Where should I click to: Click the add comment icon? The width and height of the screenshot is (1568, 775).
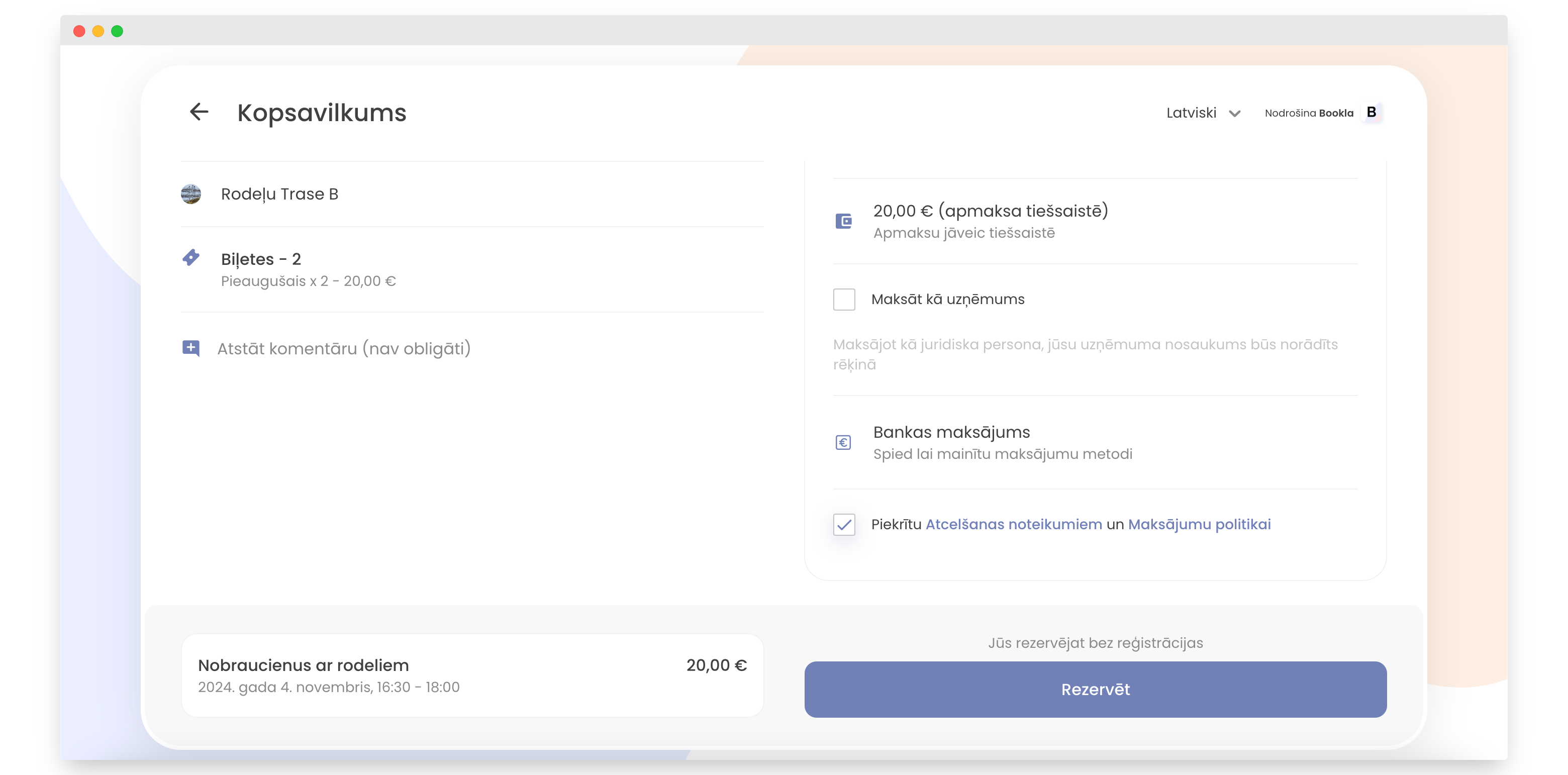(191, 348)
